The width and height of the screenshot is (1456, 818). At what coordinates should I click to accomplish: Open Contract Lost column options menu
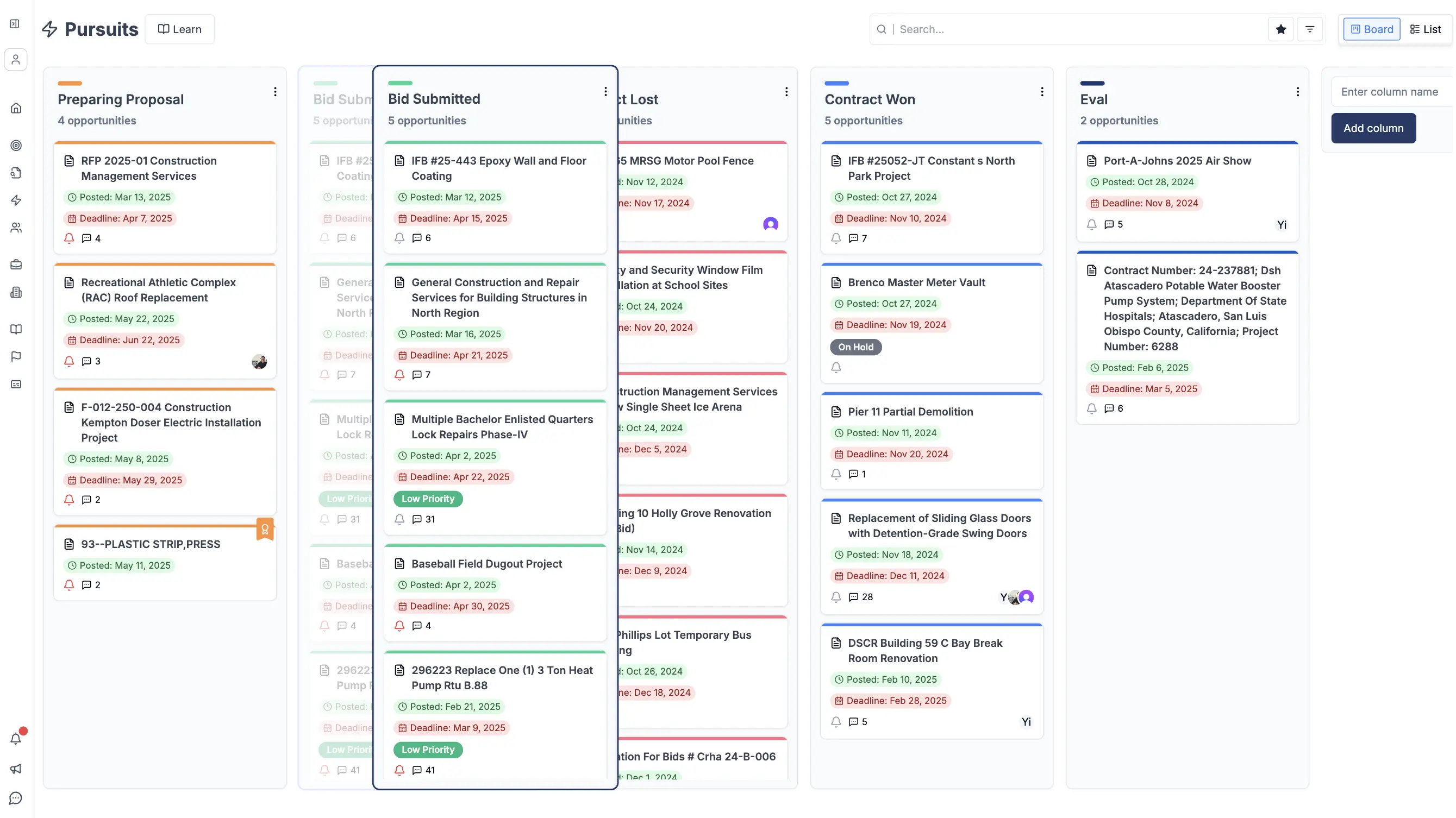coord(786,91)
